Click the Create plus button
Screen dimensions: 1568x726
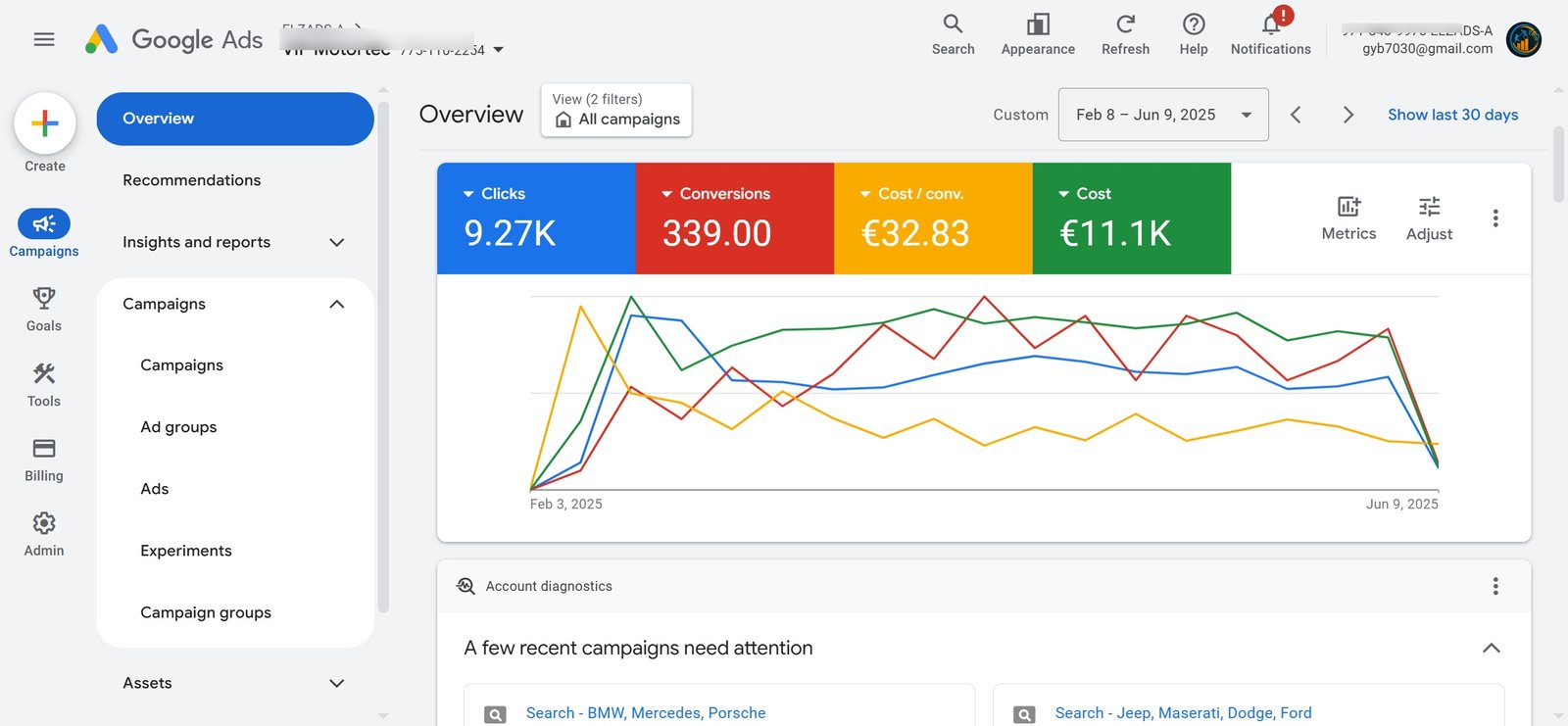click(45, 123)
